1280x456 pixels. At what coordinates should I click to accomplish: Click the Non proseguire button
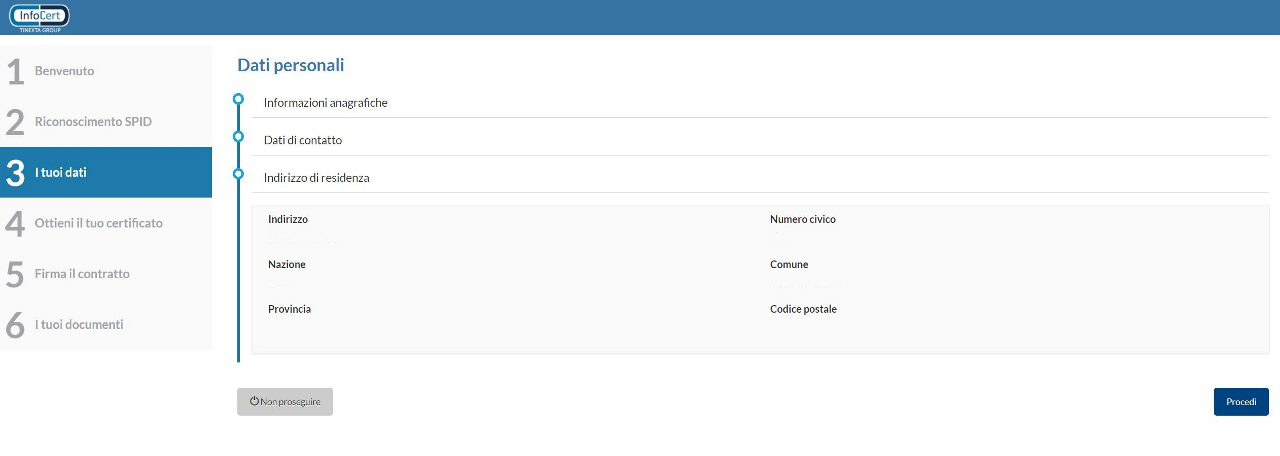click(x=285, y=402)
